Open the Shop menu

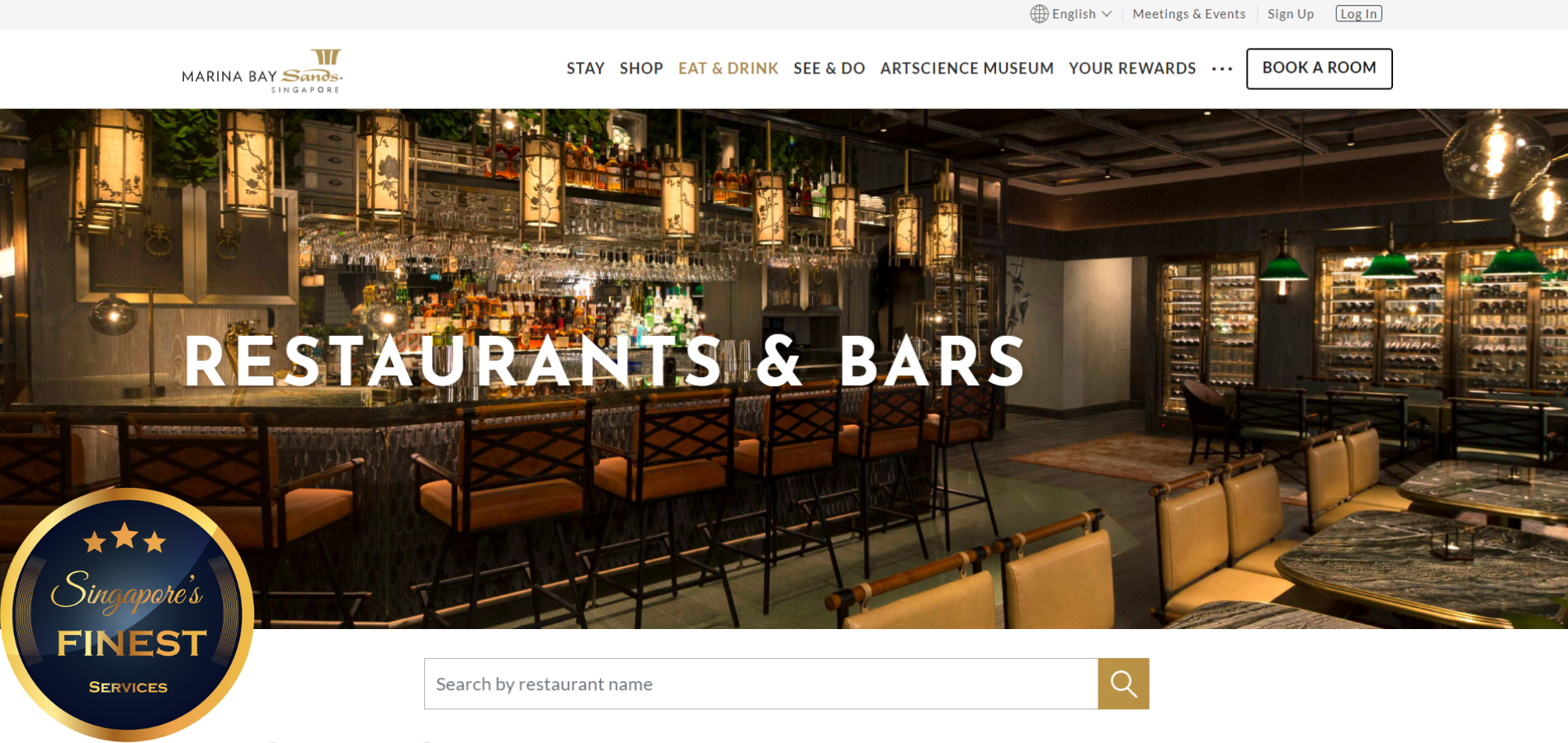(x=641, y=69)
